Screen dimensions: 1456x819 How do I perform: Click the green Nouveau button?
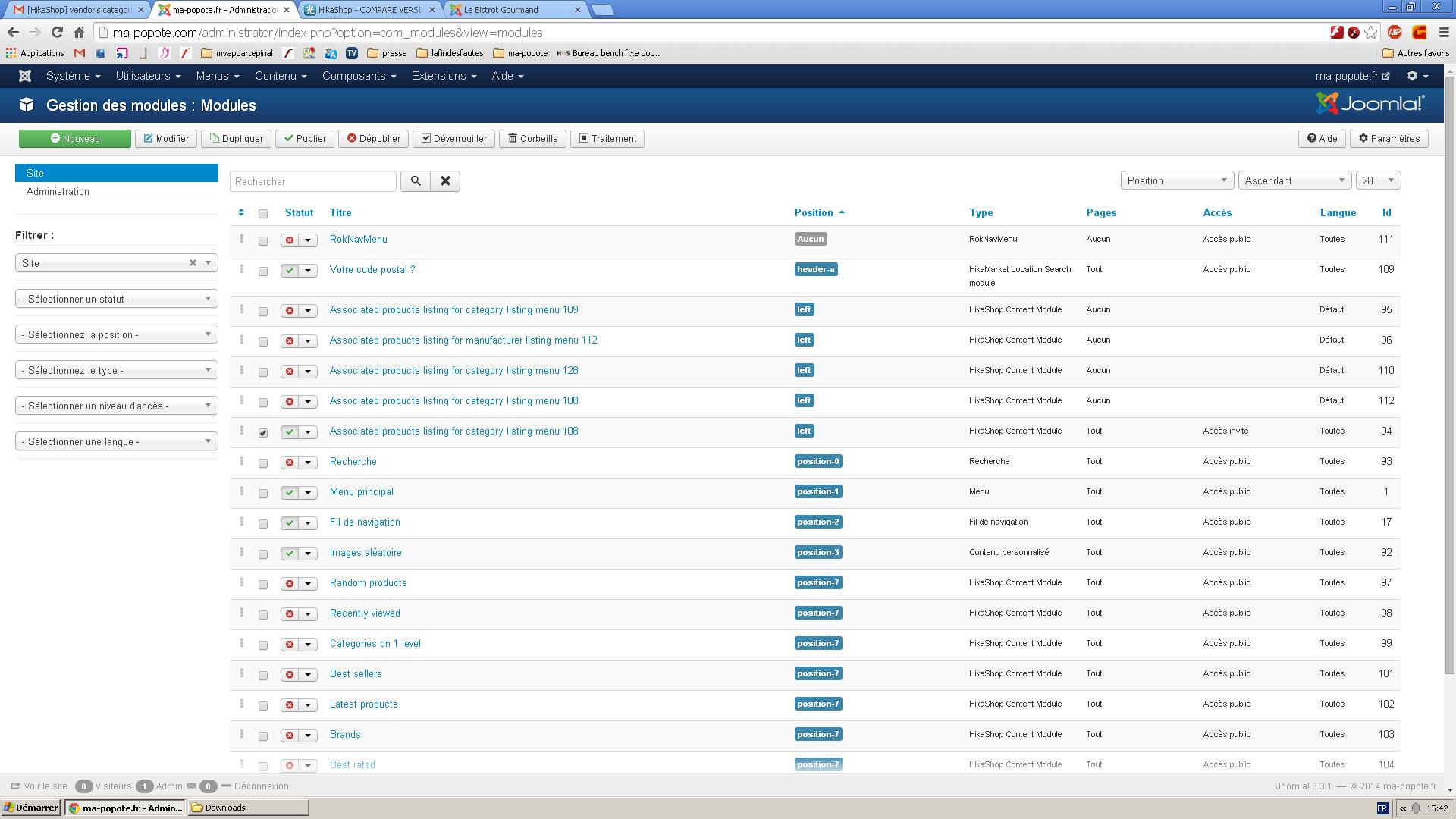pos(75,139)
